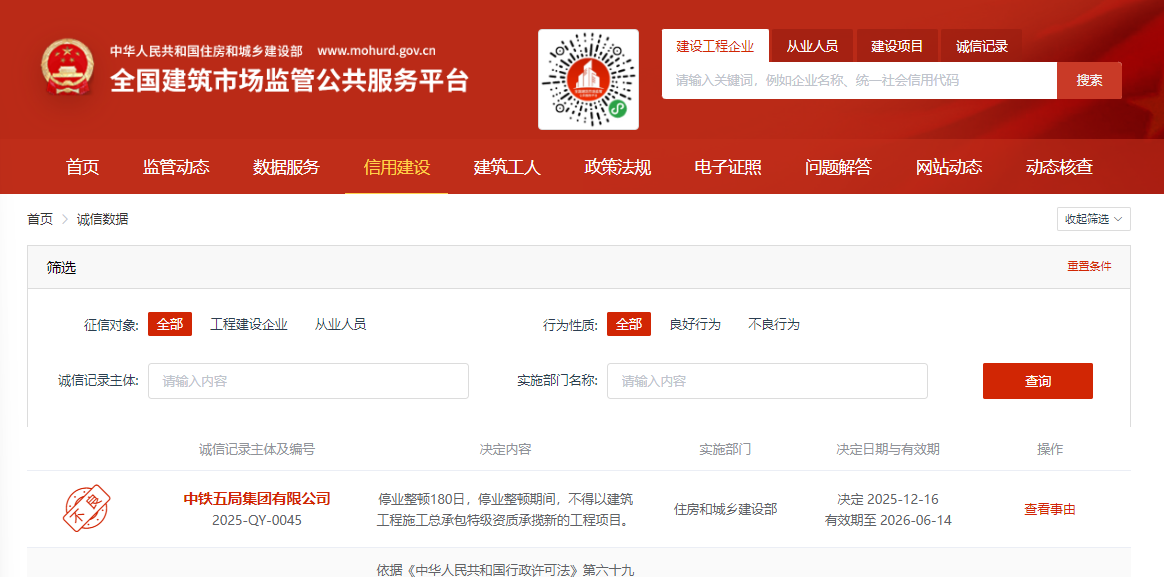Viewport: 1164px width, 577px height.
Task: Open the 电子证照 navigation menu
Action: coord(728,167)
